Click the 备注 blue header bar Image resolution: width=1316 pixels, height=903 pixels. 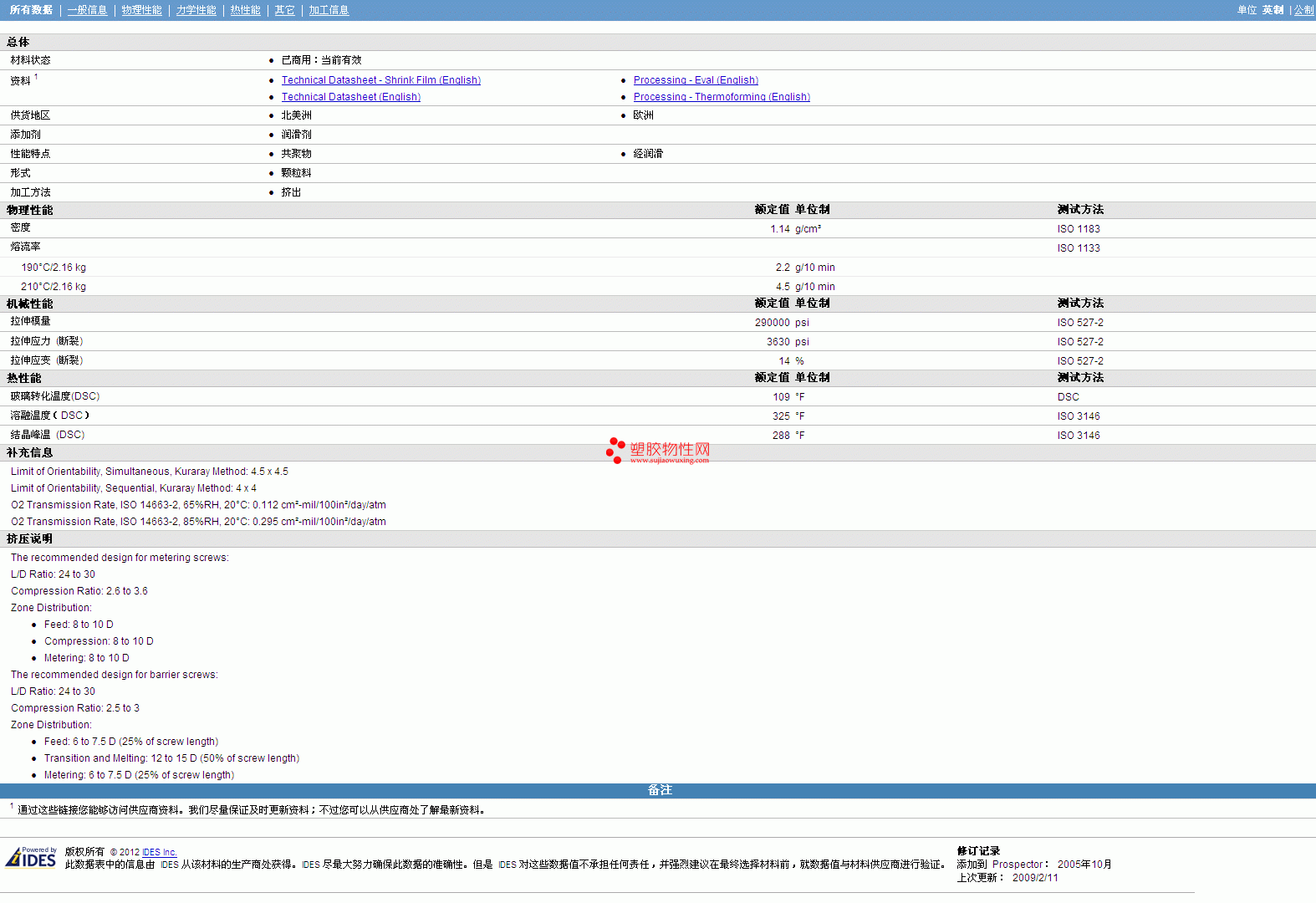click(658, 790)
